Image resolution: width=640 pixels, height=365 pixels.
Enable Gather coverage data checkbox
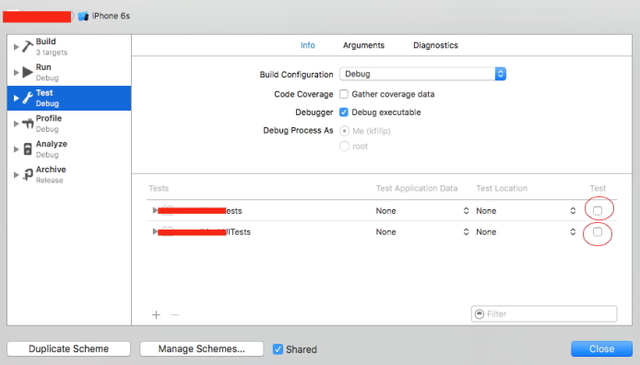pyautogui.click(x=344, y=94)
